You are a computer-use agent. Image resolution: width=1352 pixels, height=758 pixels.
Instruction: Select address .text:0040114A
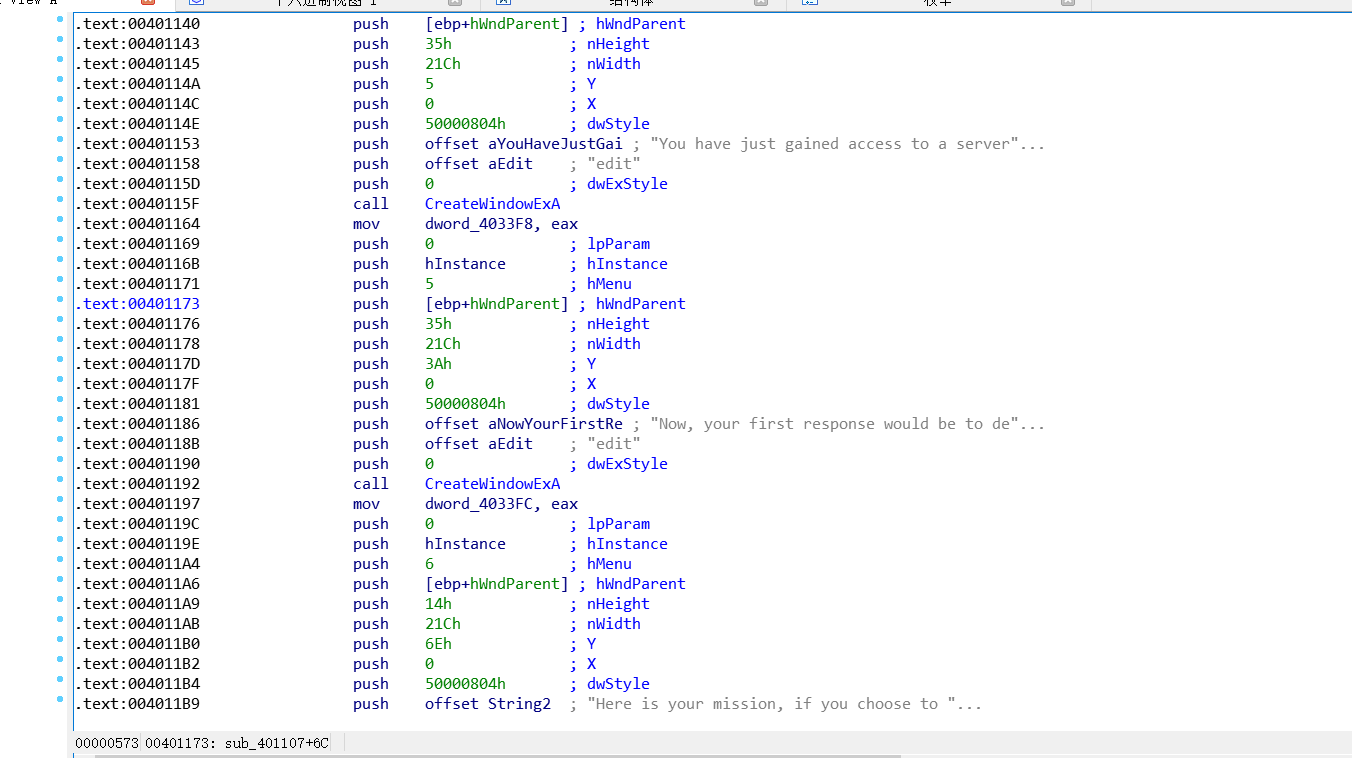pos(137,84)
